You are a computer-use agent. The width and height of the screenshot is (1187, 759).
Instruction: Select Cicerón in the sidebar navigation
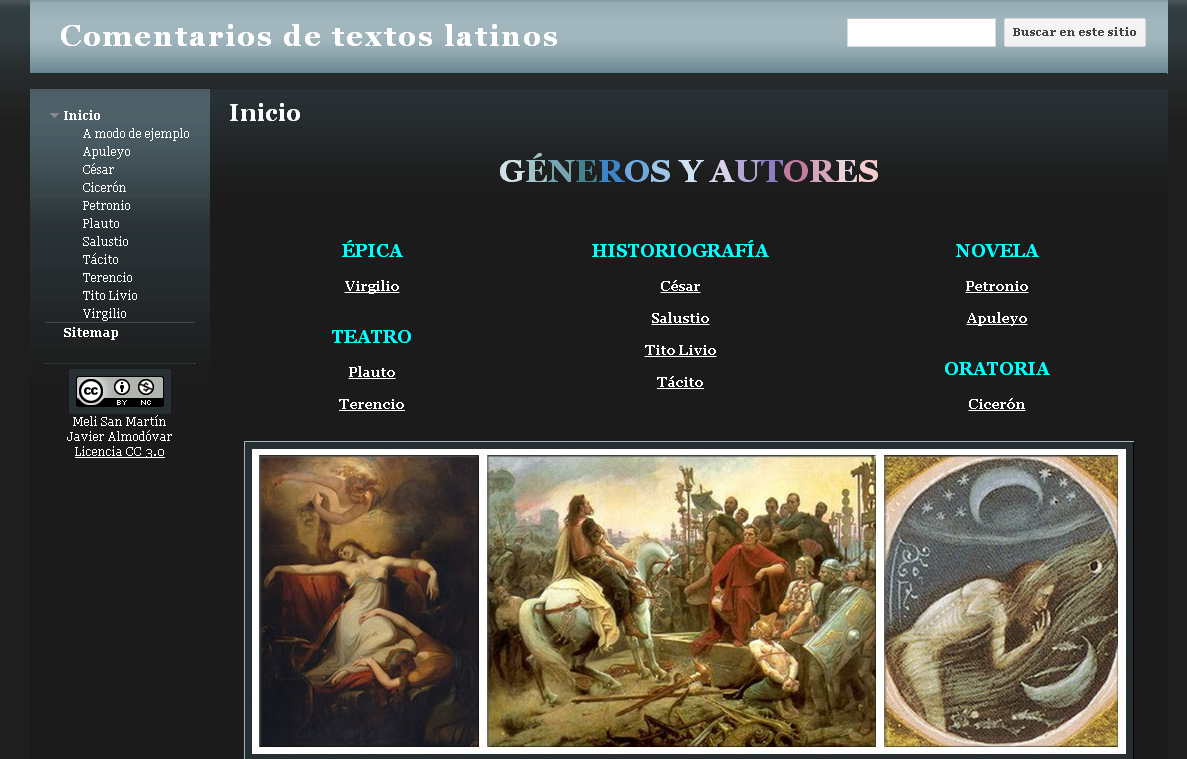pos(104,188)
